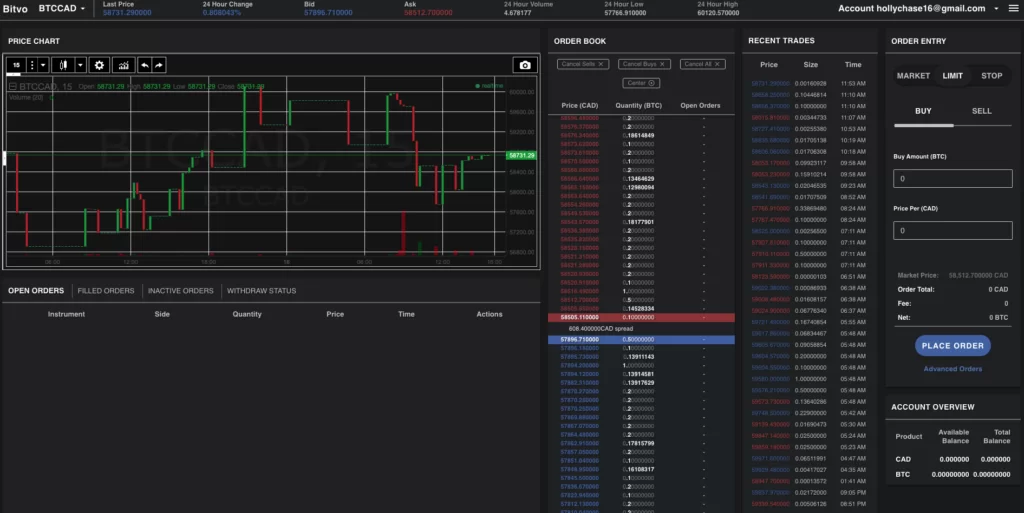This screenshot has width=1024, height=513.
Task: Cancel all sell orders
Action: tap(583, 64)
